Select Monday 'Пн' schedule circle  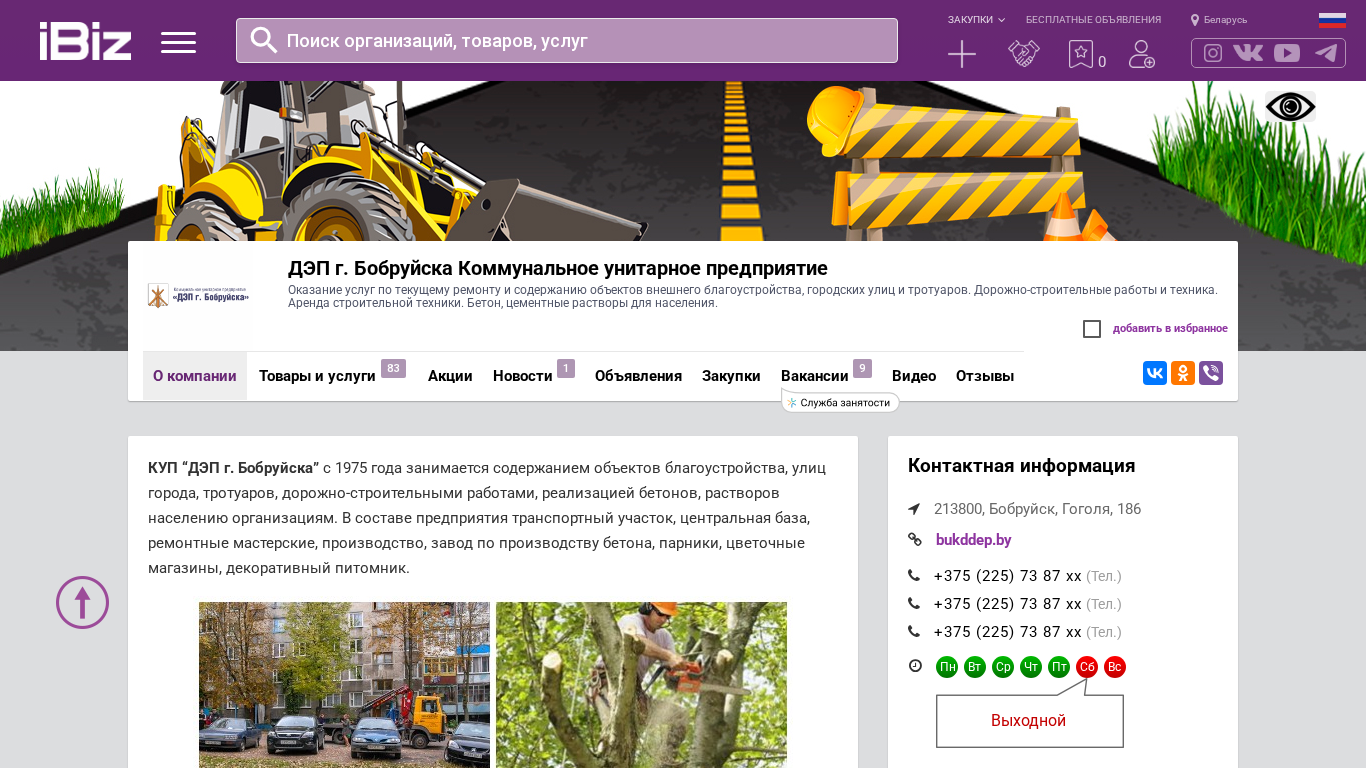click(x=947, y=667)
